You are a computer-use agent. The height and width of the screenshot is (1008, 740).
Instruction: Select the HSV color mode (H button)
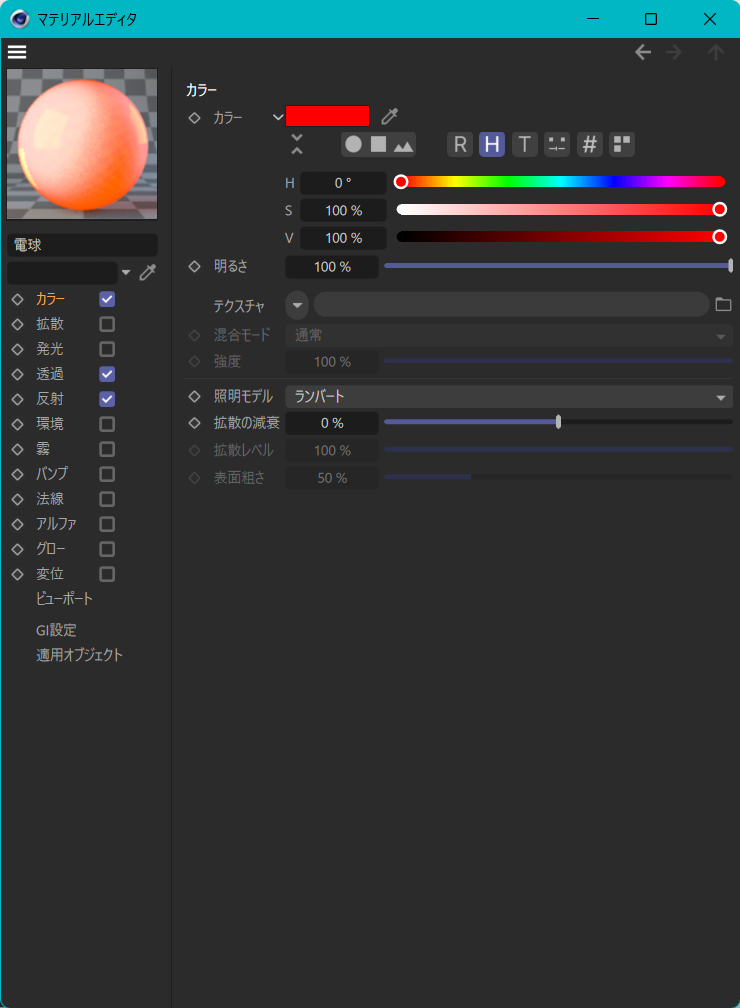pyautogui.click(x=492, y=144)
